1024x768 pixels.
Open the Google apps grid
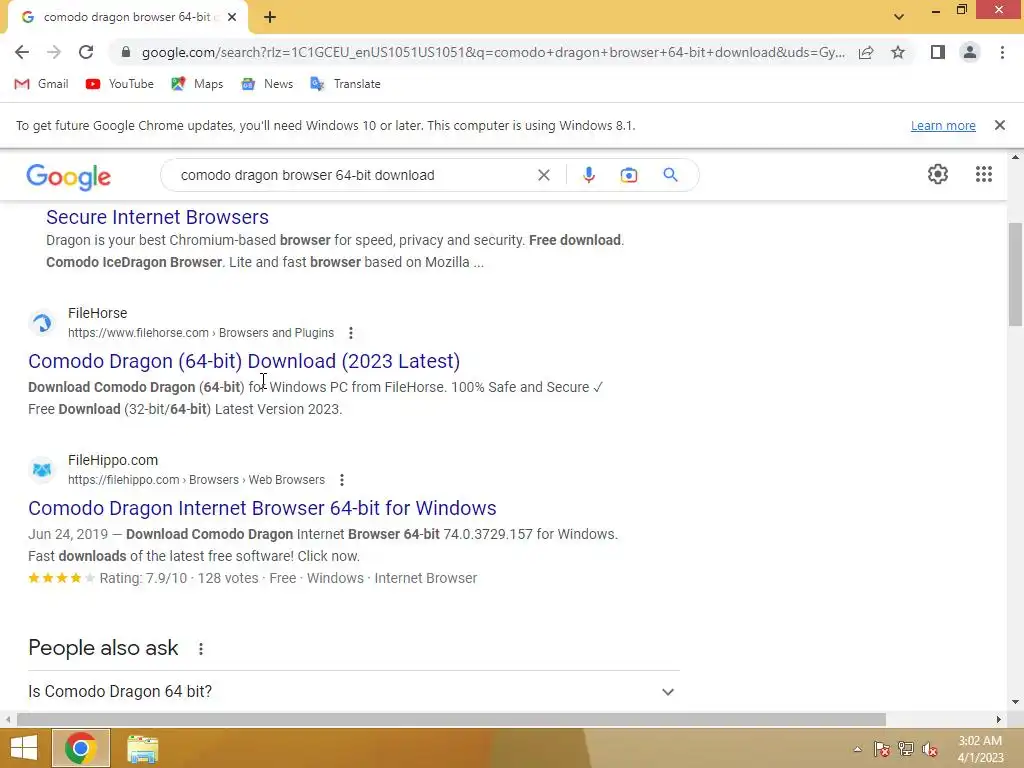(x=984, y=174)
